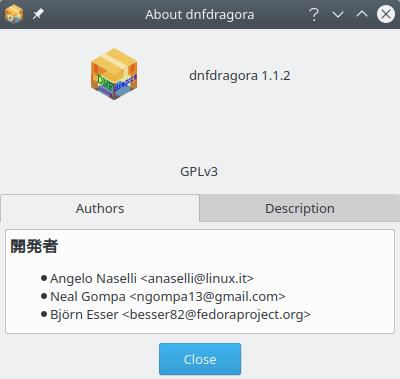
Task: Click the About dnfdragora title text
Action: (200, 15)
